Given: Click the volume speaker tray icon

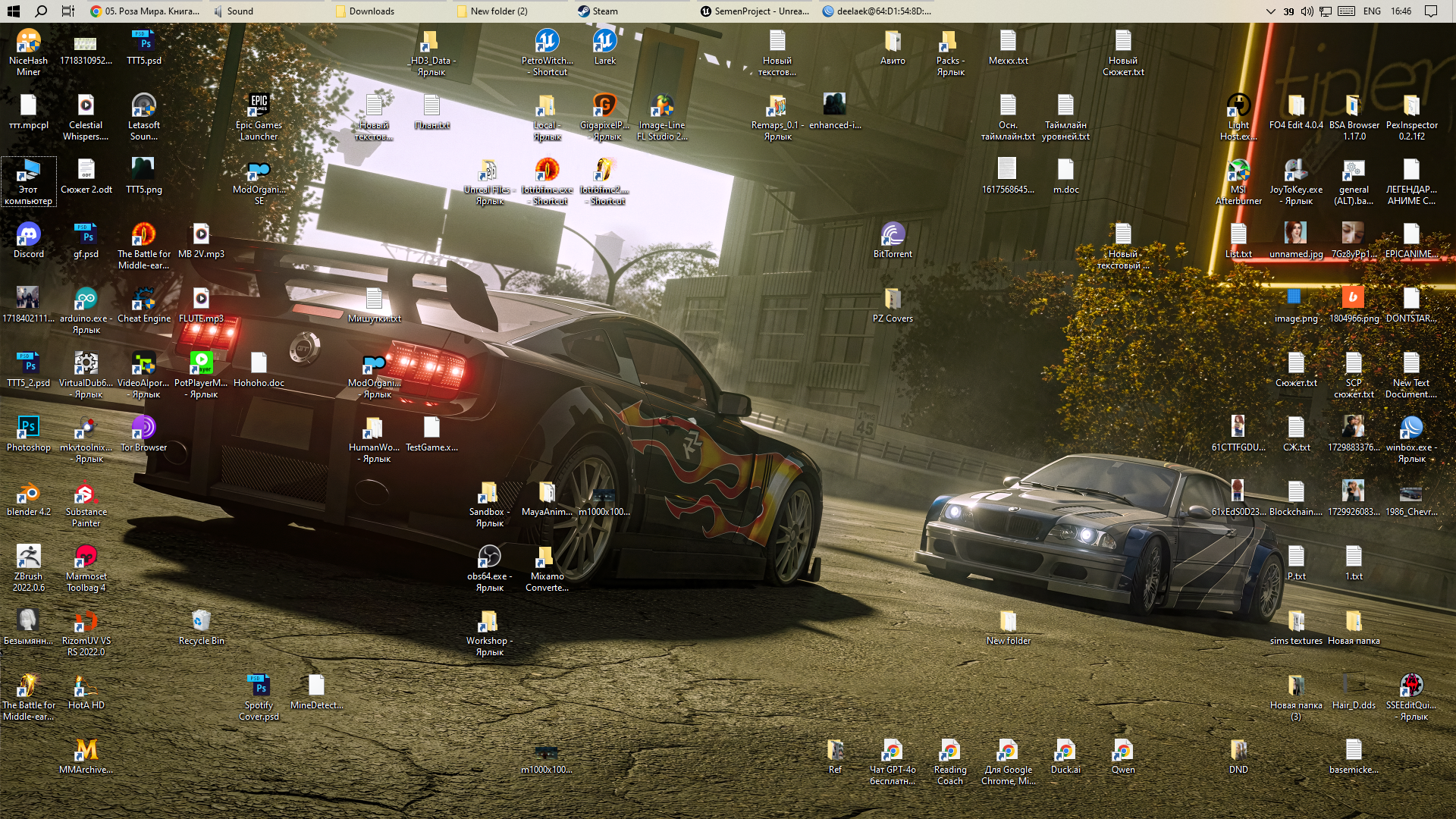Looking at the screenshot, I should pos(1307,11).
